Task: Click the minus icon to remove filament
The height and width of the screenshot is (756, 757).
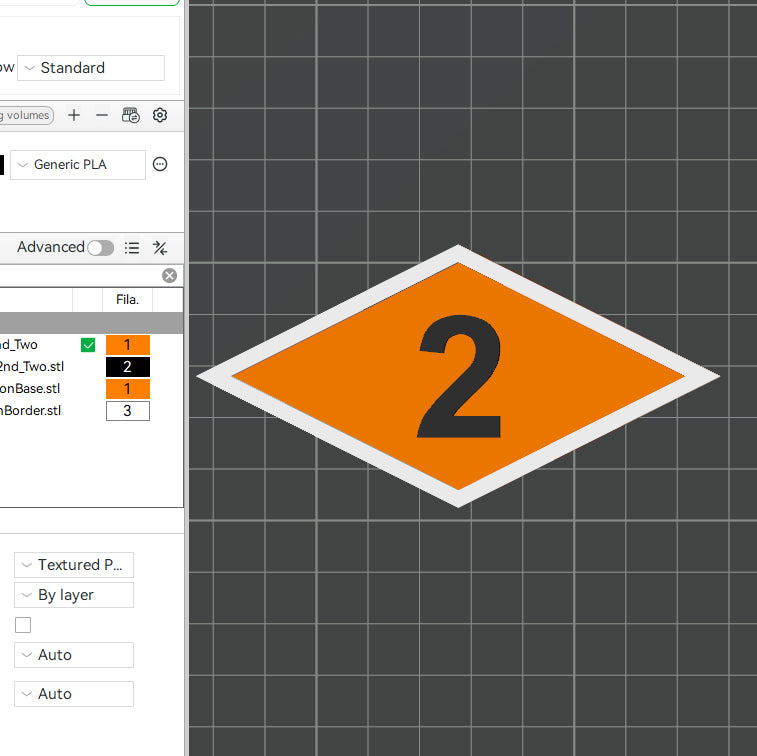Action: pyautogui.click(x=102, y=116)
